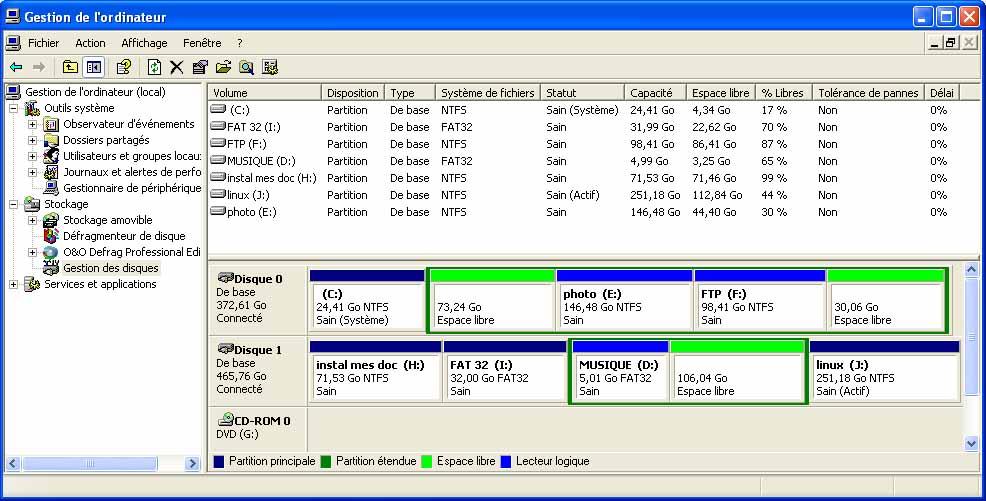Viewport: 986px width, 501px height.
Task: Click the Back arrow toolbar icon
Action: 16,67
